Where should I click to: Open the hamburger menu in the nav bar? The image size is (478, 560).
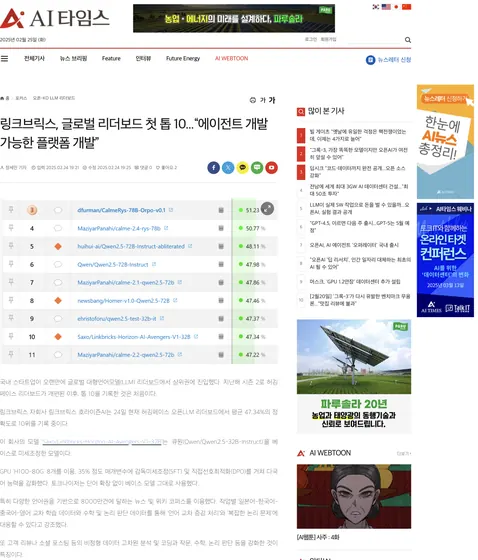(x=4, y=59)
